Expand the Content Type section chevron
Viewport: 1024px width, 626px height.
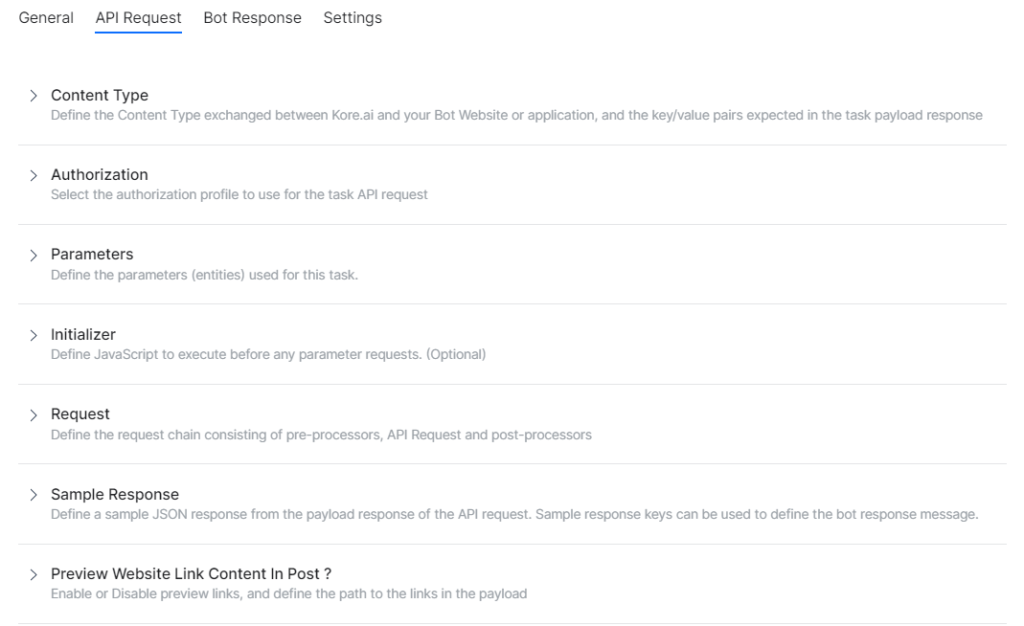tap(33, 95)
